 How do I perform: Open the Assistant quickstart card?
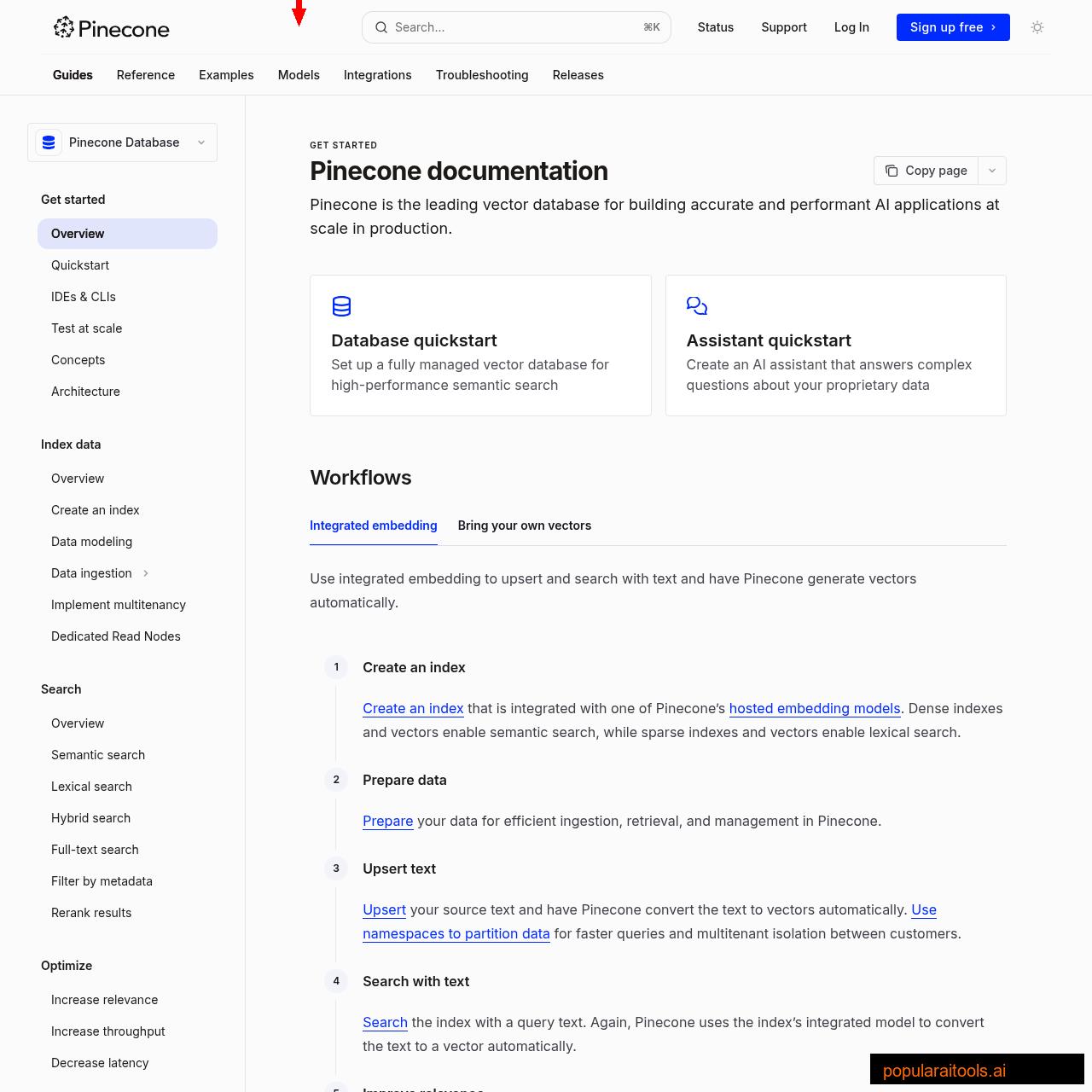click(836, 346)
